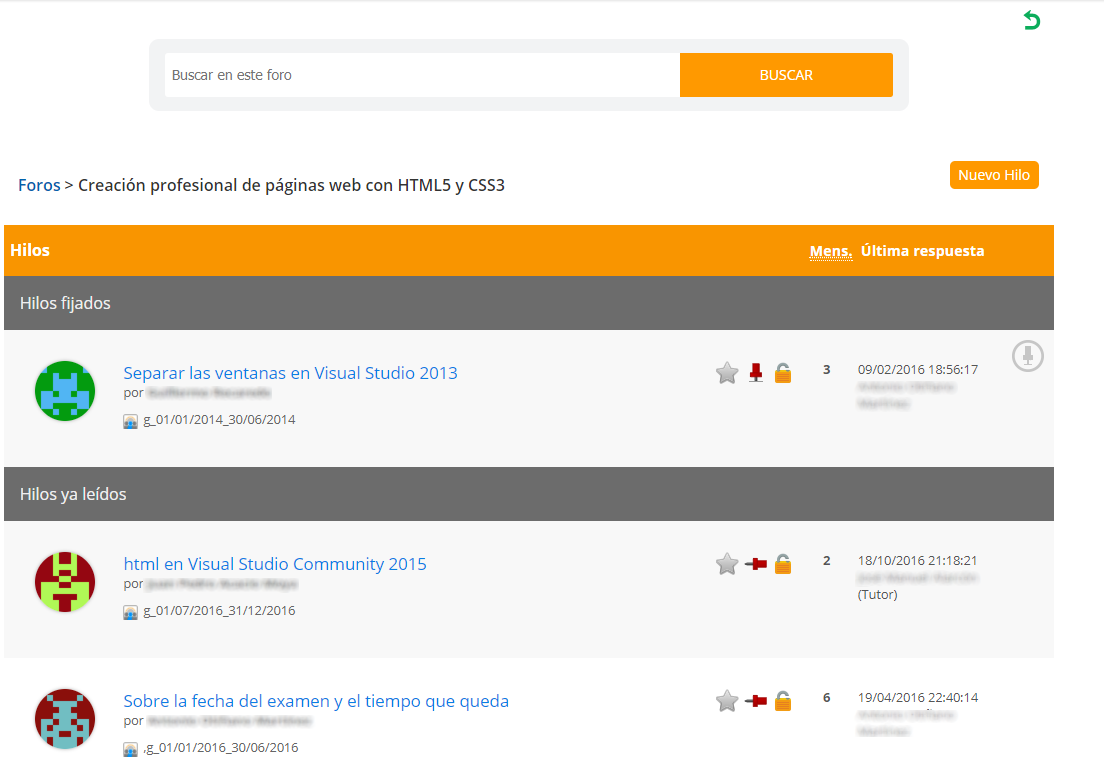Open the Foros breadcrumb link
Viewport: 1104px width, 769px height.
tap(39, 185)
